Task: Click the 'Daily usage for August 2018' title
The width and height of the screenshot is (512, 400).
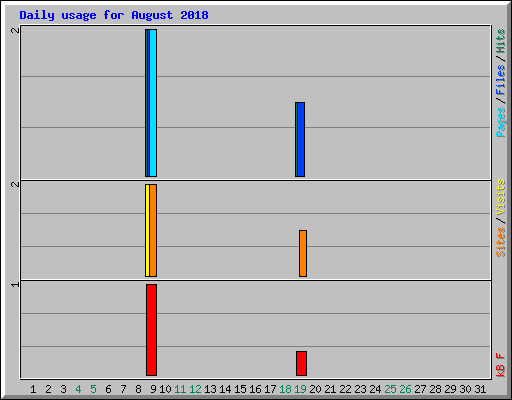Action: pos(114,15)
